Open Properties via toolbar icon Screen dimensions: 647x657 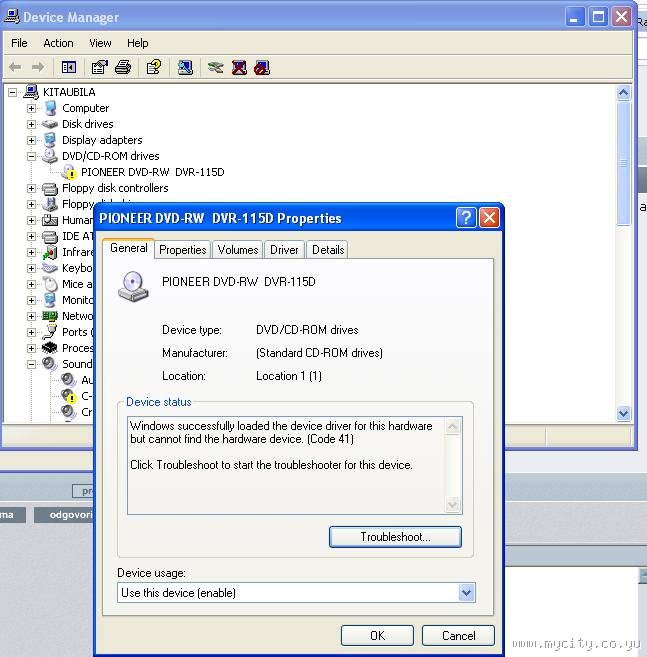[100, 67]
